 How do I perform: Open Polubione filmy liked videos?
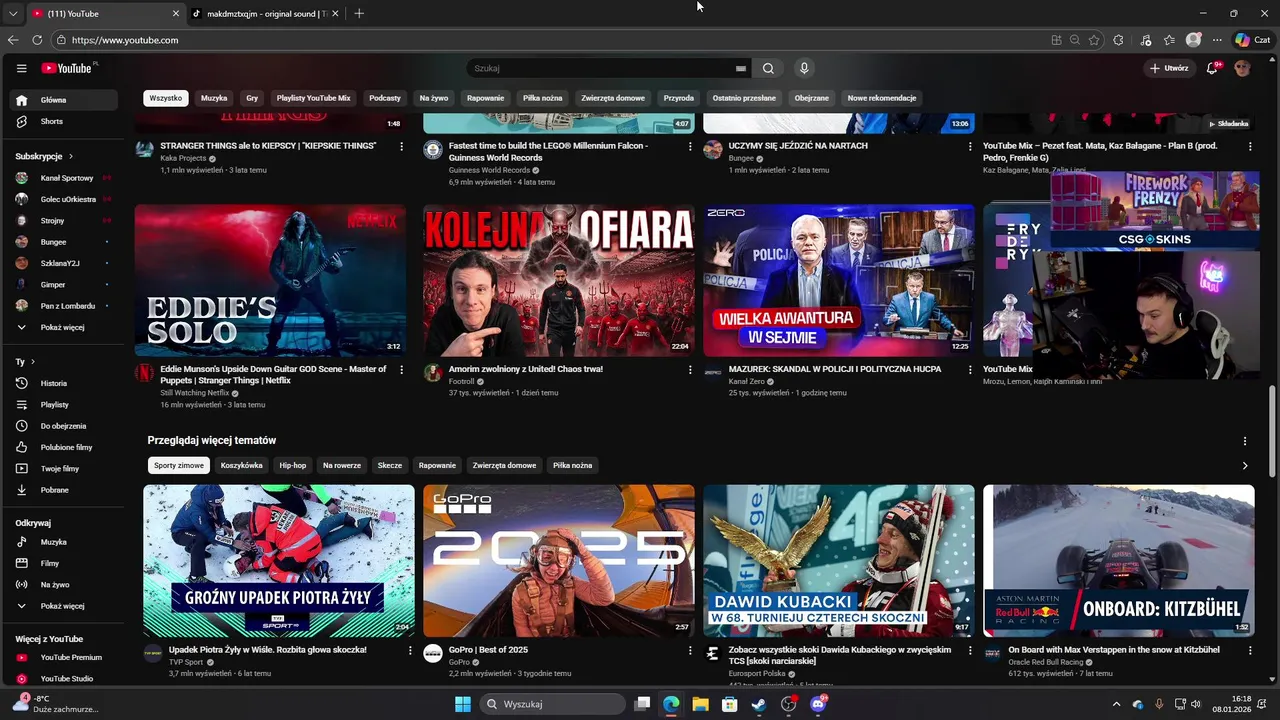point(64,447)
